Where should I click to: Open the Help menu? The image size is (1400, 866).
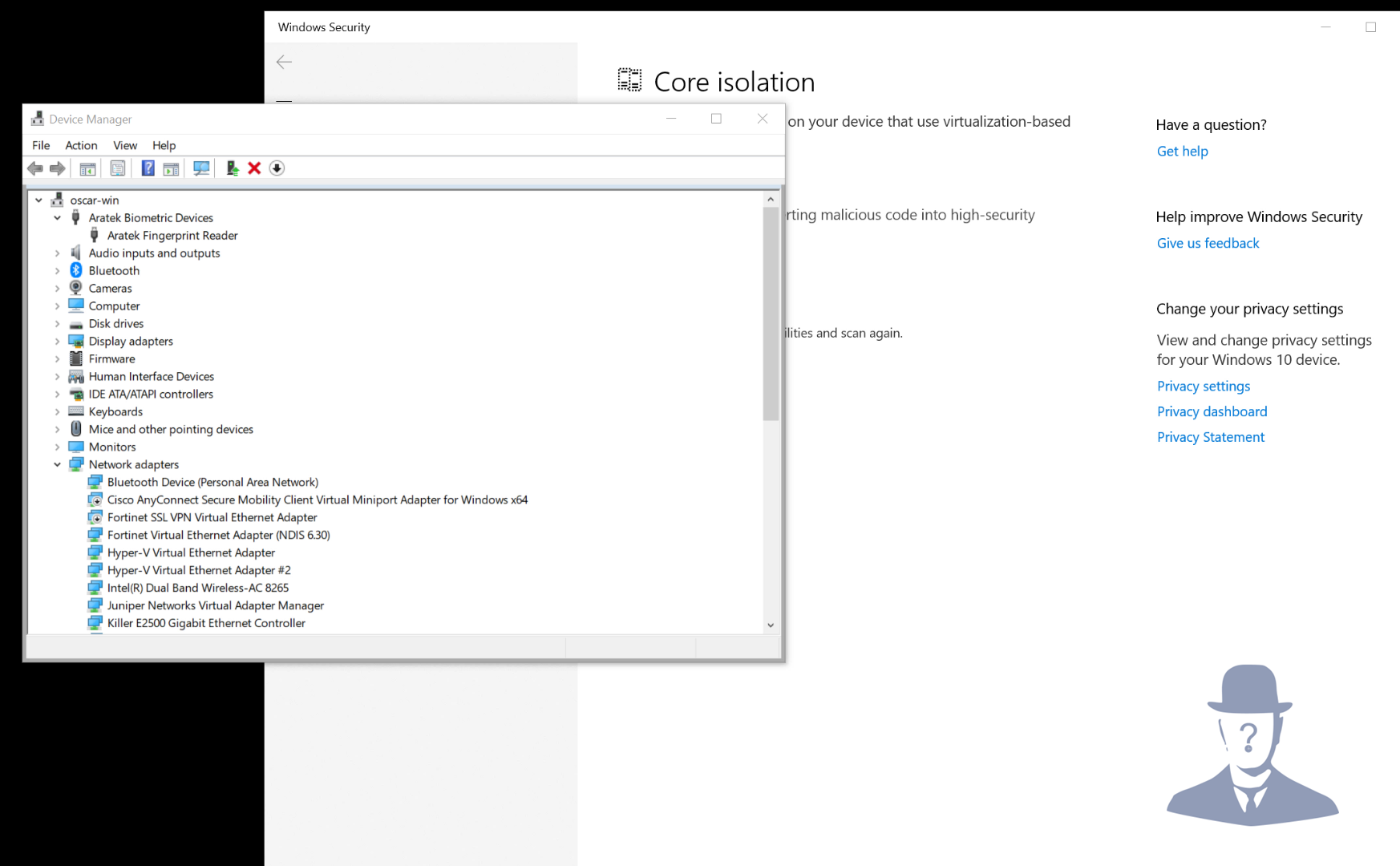click(164, 145)
